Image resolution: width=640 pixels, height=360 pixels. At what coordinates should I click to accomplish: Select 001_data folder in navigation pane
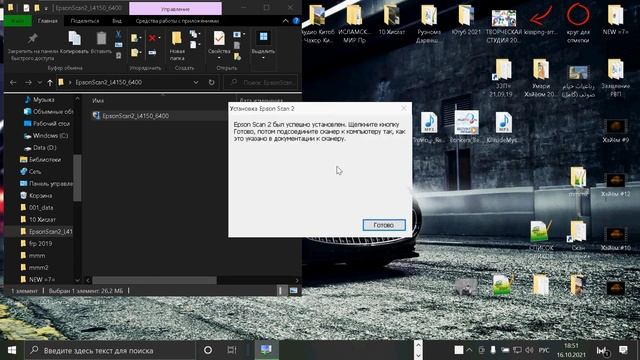(x=41, y=208)
